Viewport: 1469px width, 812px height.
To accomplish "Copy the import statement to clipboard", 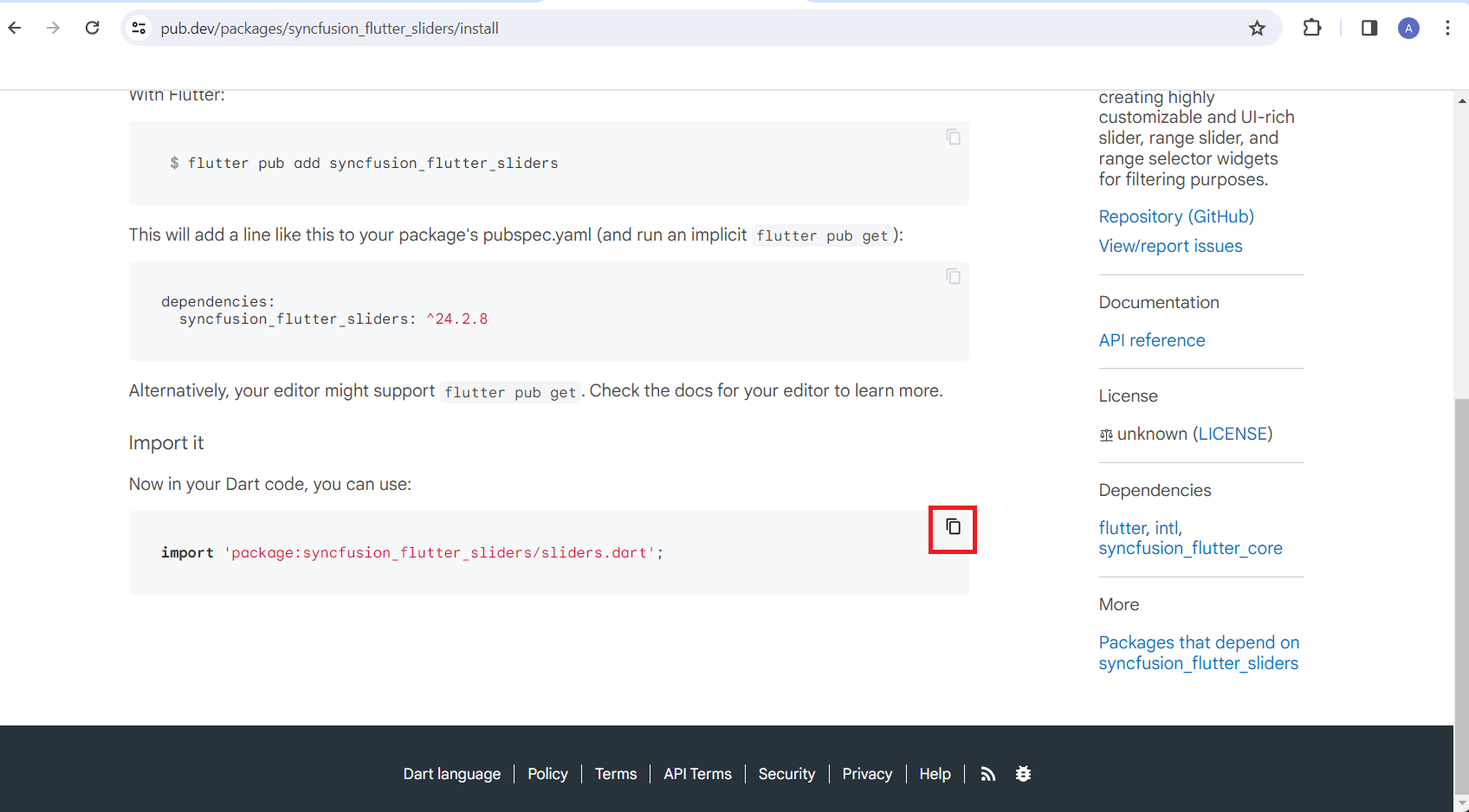I will click(x=953, y=527).
